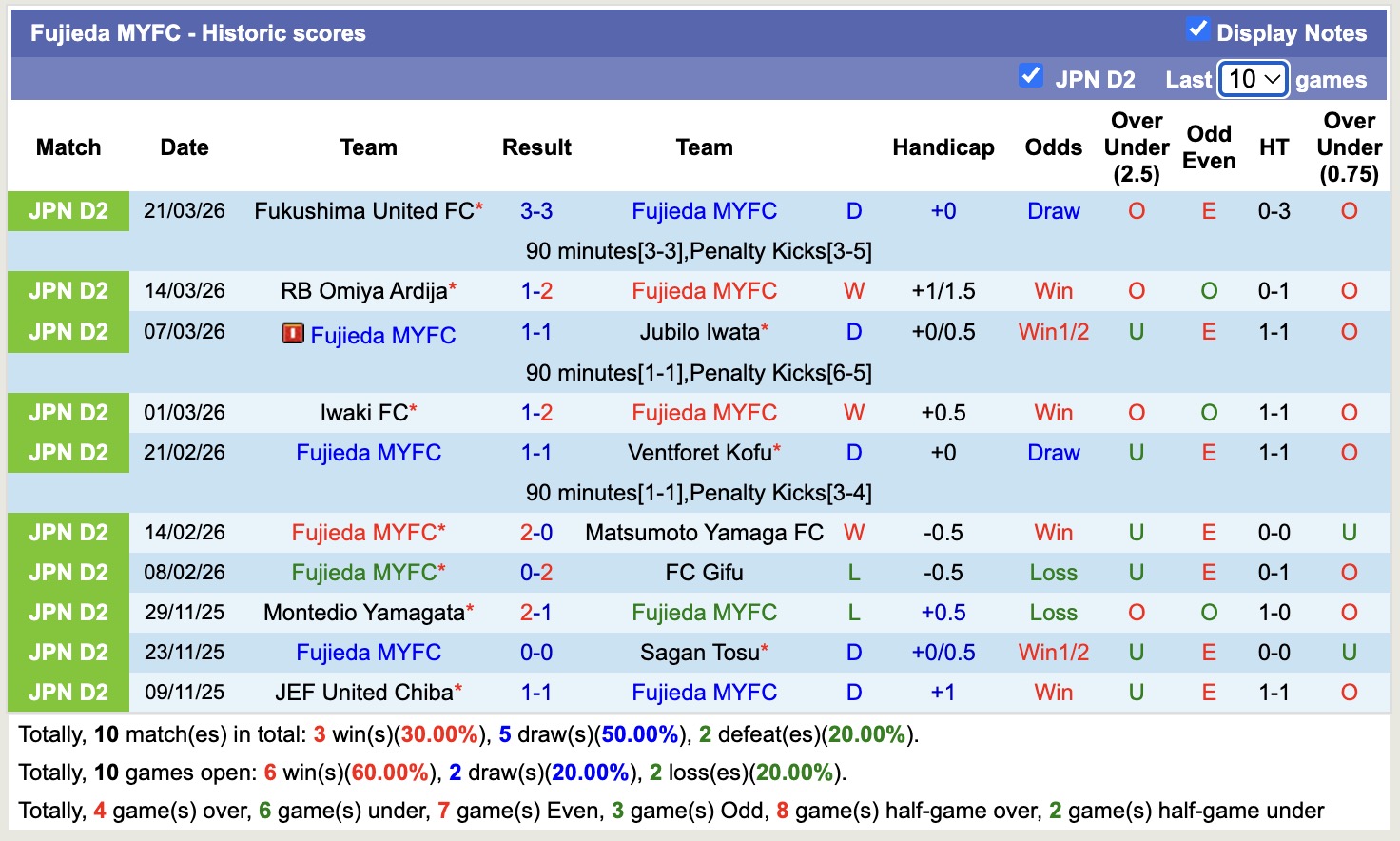Select the JPN D2 badge on the Fukushima match row
The width and height of the screenshot is (1400, 841).
click(68, 211)
